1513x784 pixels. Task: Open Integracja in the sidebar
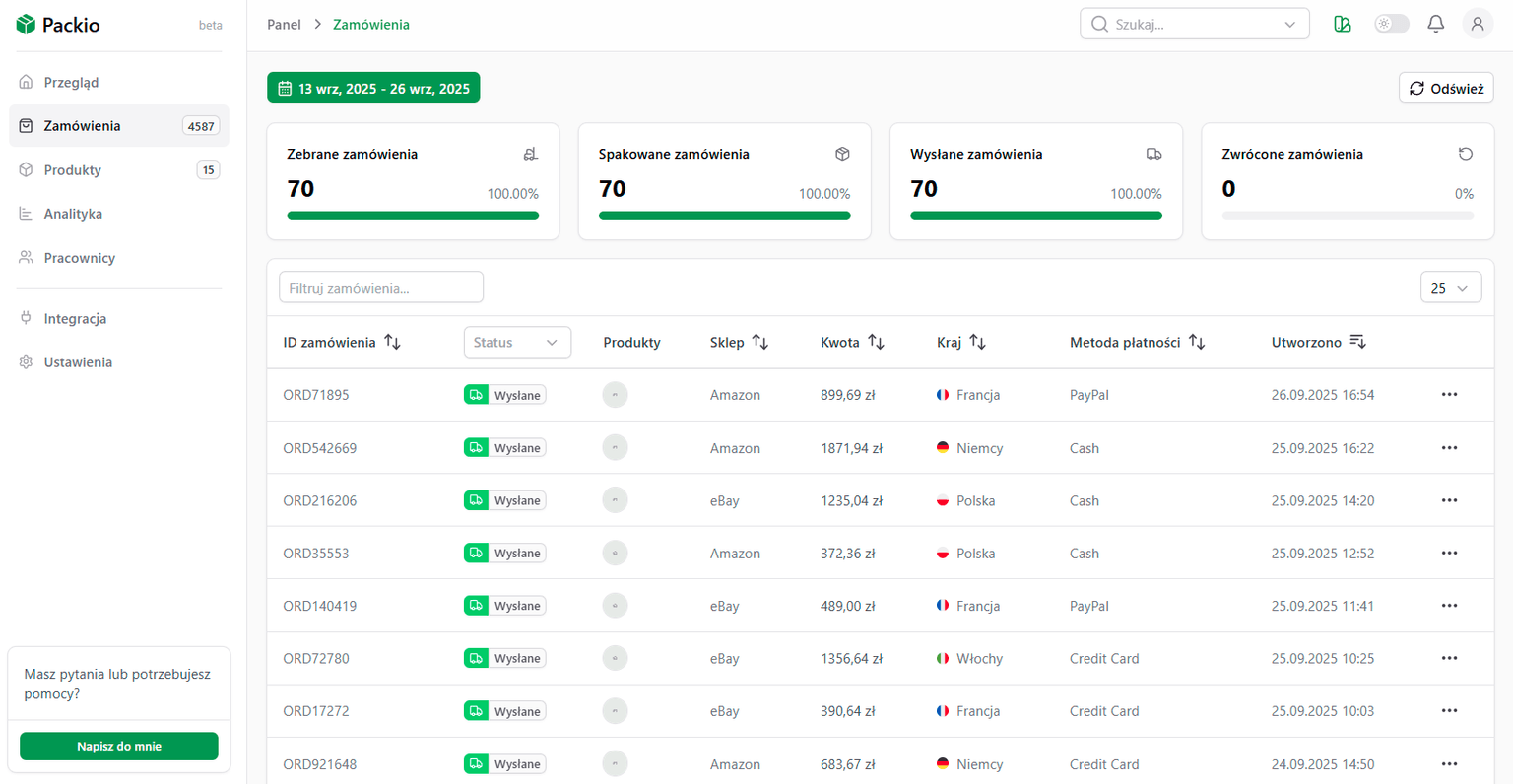coord(75,319)
